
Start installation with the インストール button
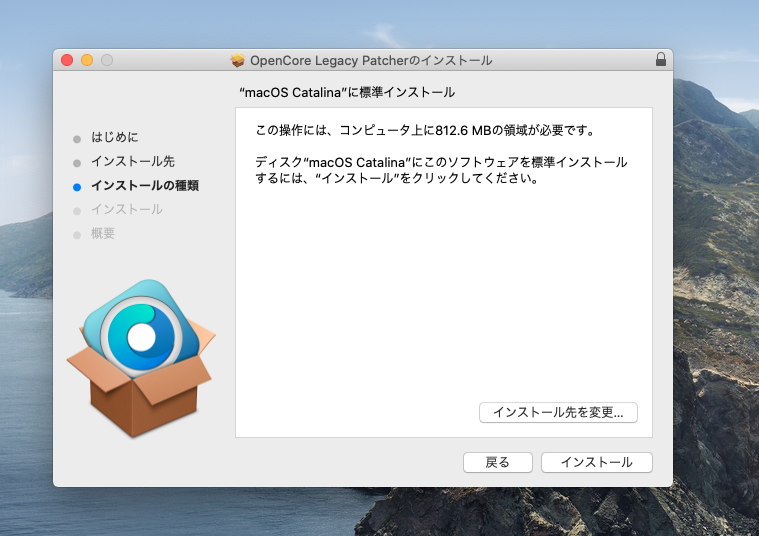pyautogui.click(x=596, y=462)
